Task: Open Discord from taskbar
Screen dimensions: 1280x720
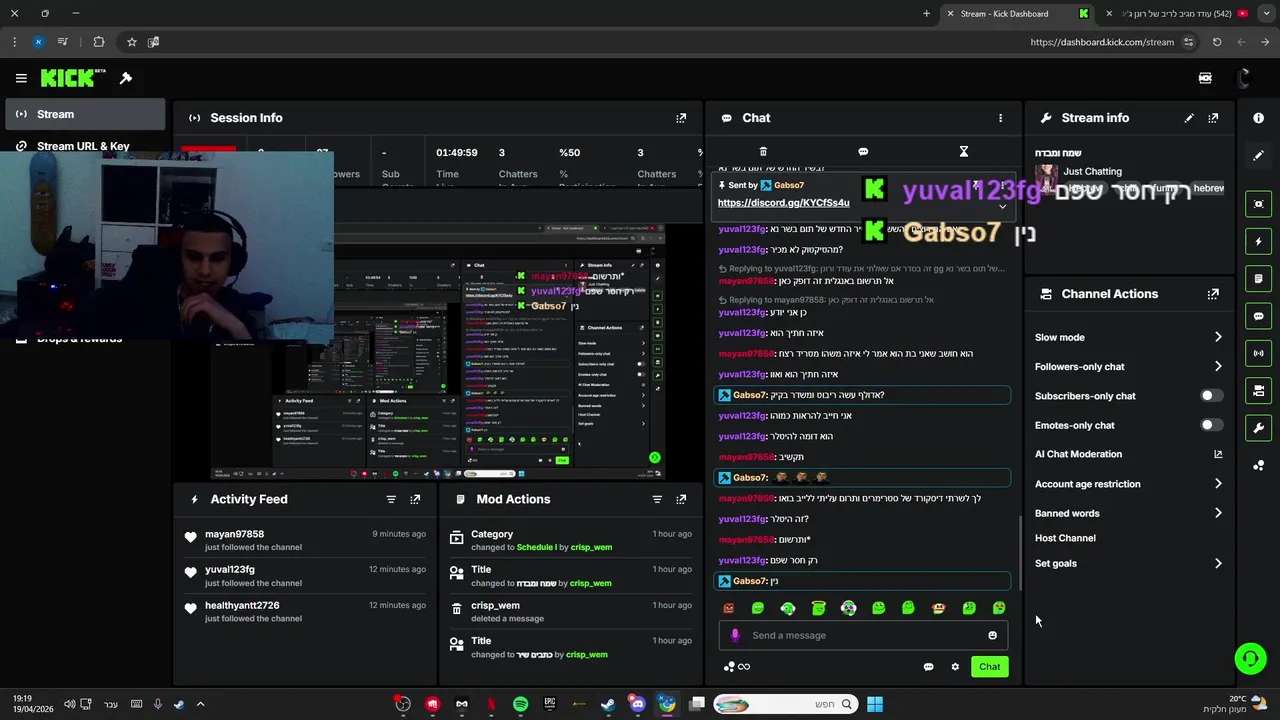Action: [637, 704]
